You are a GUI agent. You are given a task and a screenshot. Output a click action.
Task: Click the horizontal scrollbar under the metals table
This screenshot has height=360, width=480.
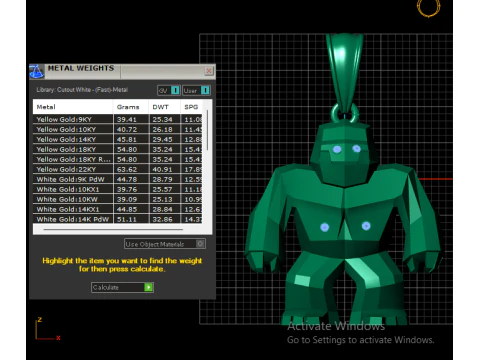113,229
